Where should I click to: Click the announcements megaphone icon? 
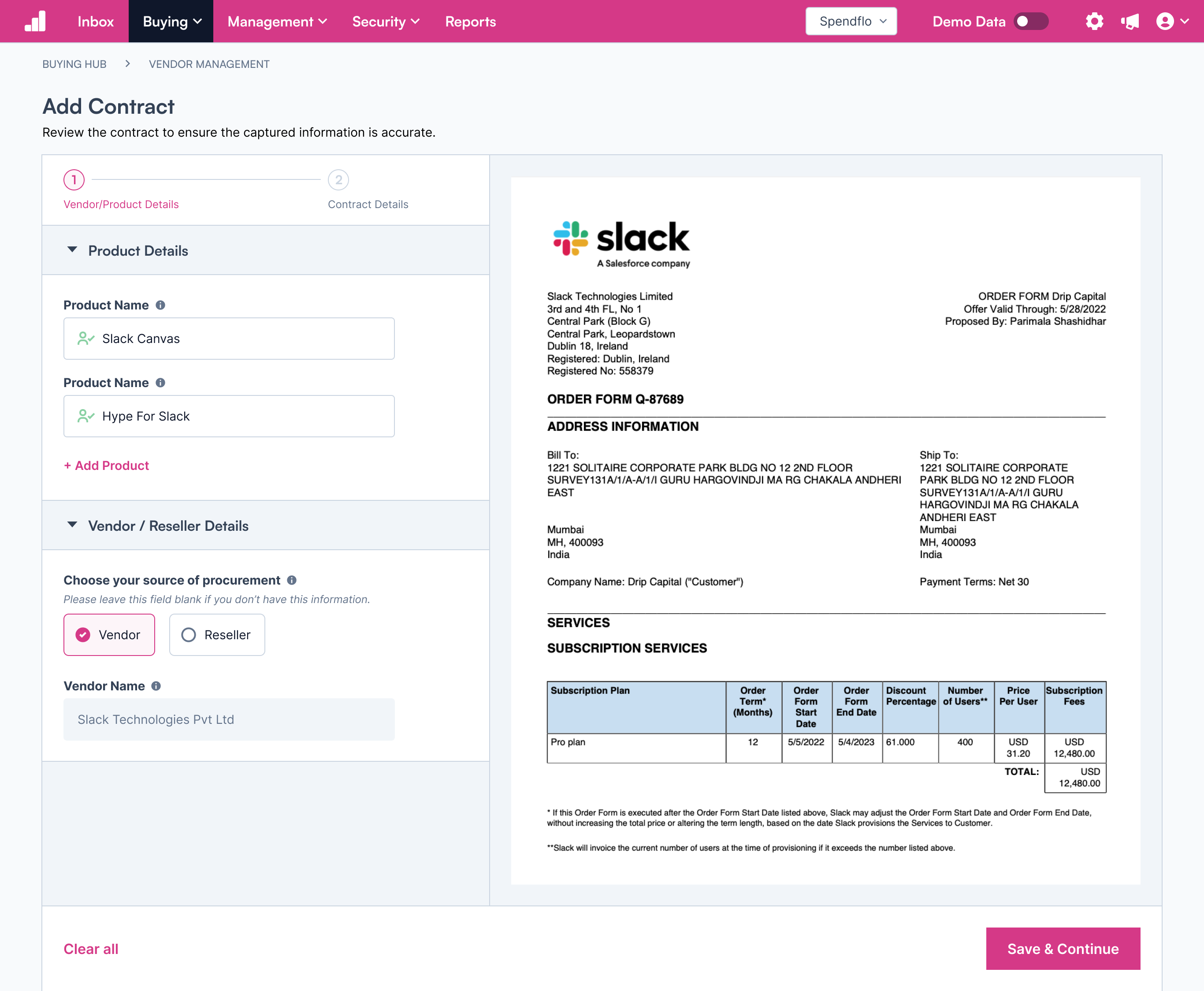click(1129, 22)
